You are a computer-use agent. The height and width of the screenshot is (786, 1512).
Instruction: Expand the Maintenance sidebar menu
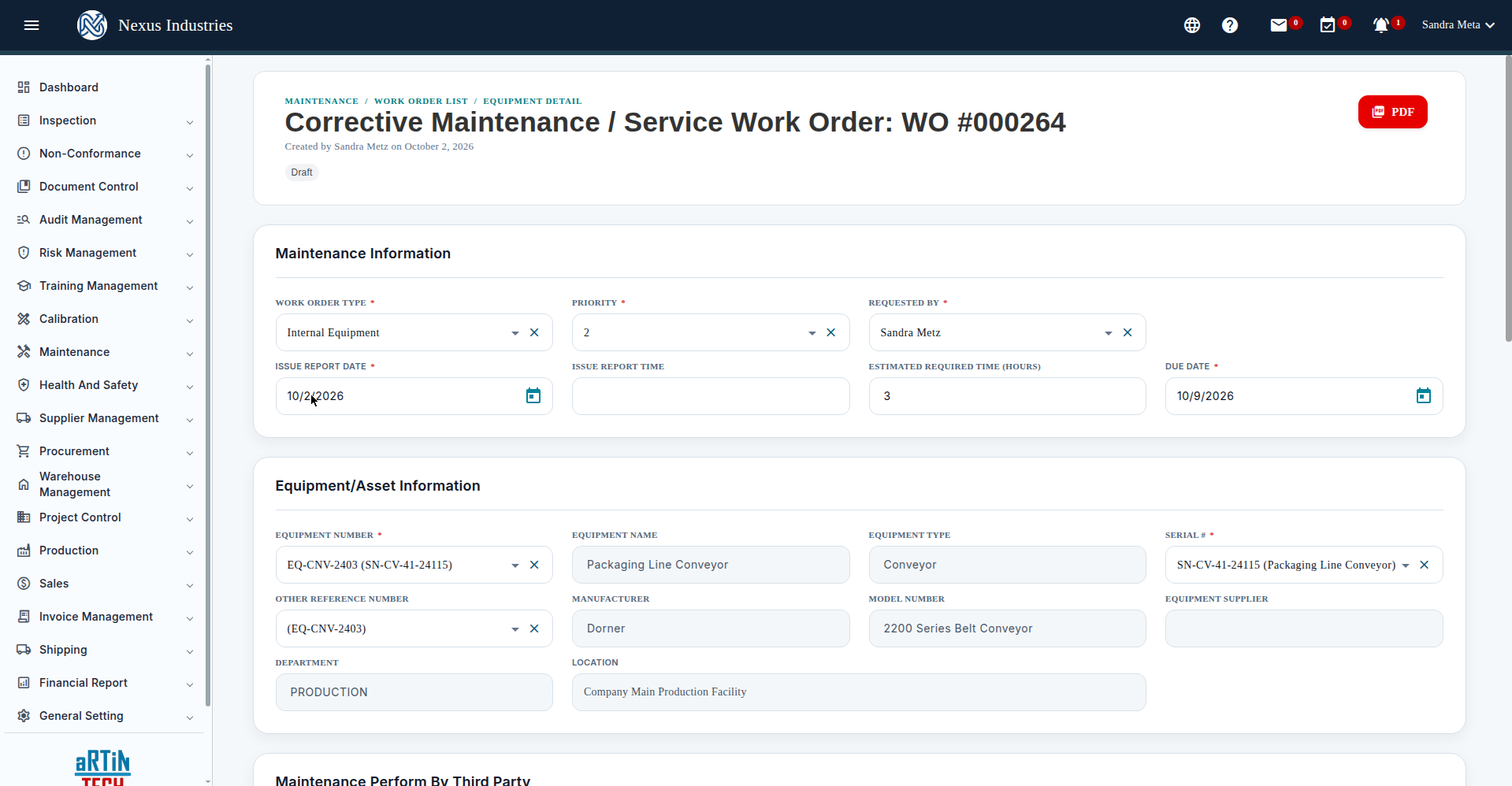[106, 352]
